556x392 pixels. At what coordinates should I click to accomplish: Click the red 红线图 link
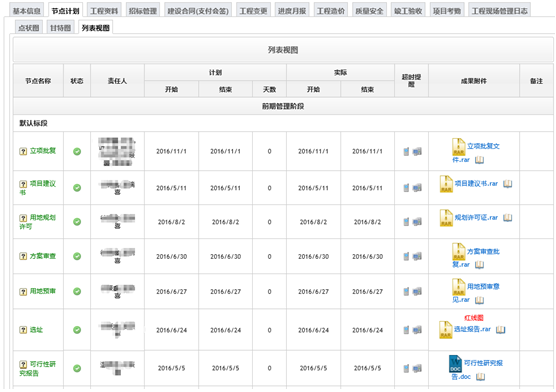474,318
